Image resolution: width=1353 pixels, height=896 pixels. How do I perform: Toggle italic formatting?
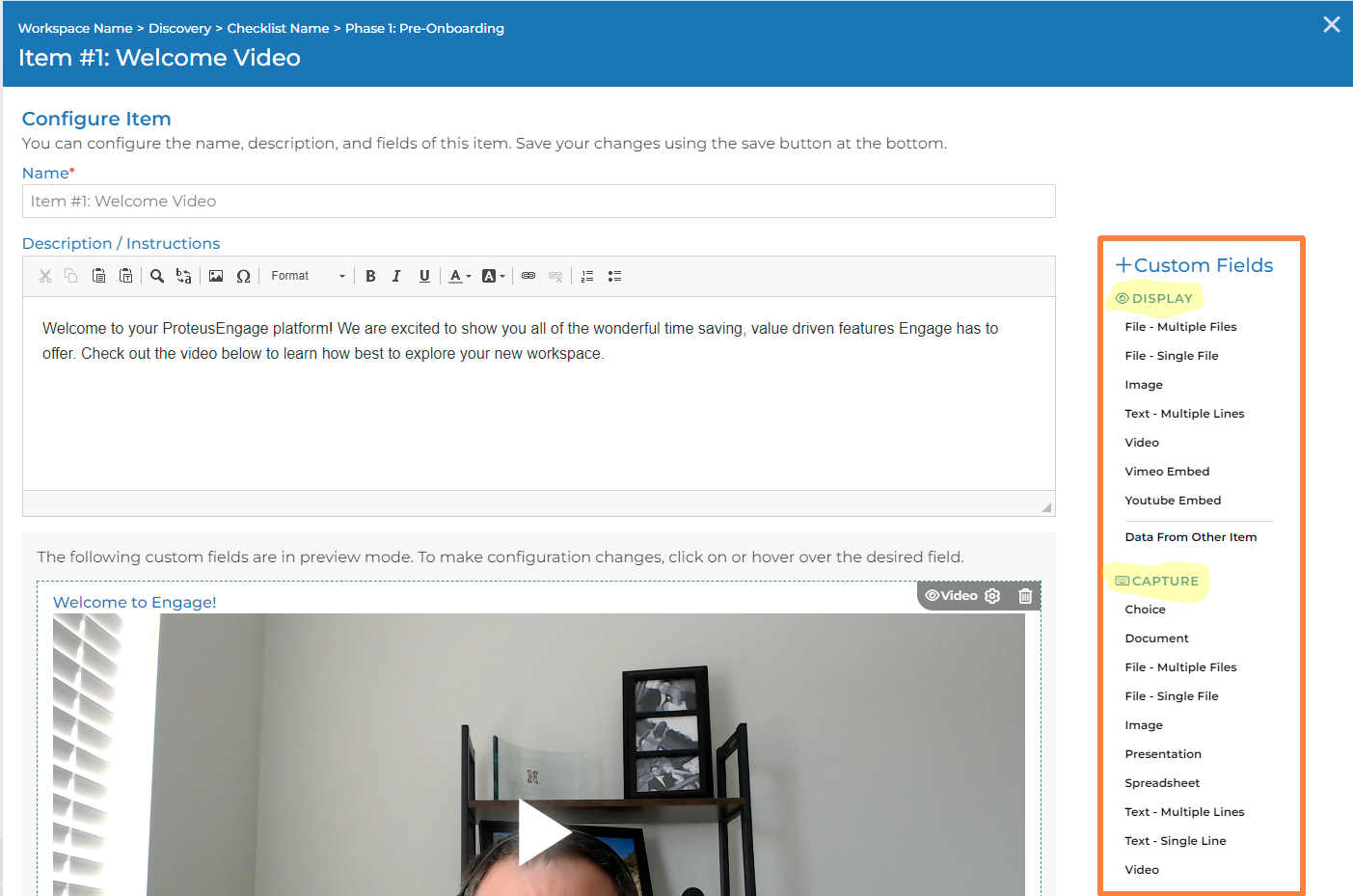click(x=396, y=276)
